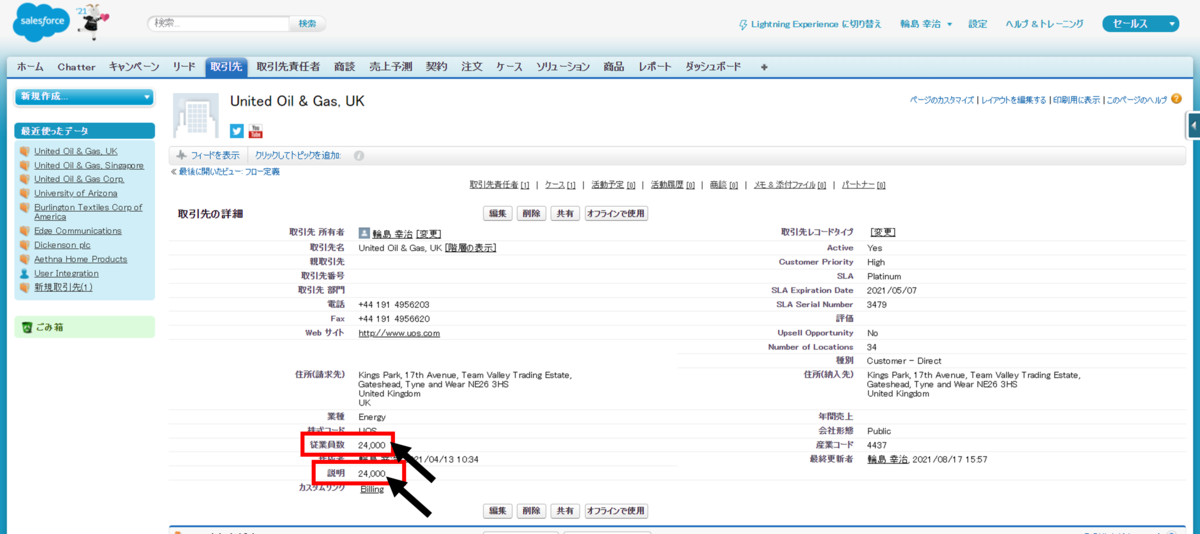Open the 印刷用に表示 link
The image size is (1200, 534).
[x=1076, y=100]
